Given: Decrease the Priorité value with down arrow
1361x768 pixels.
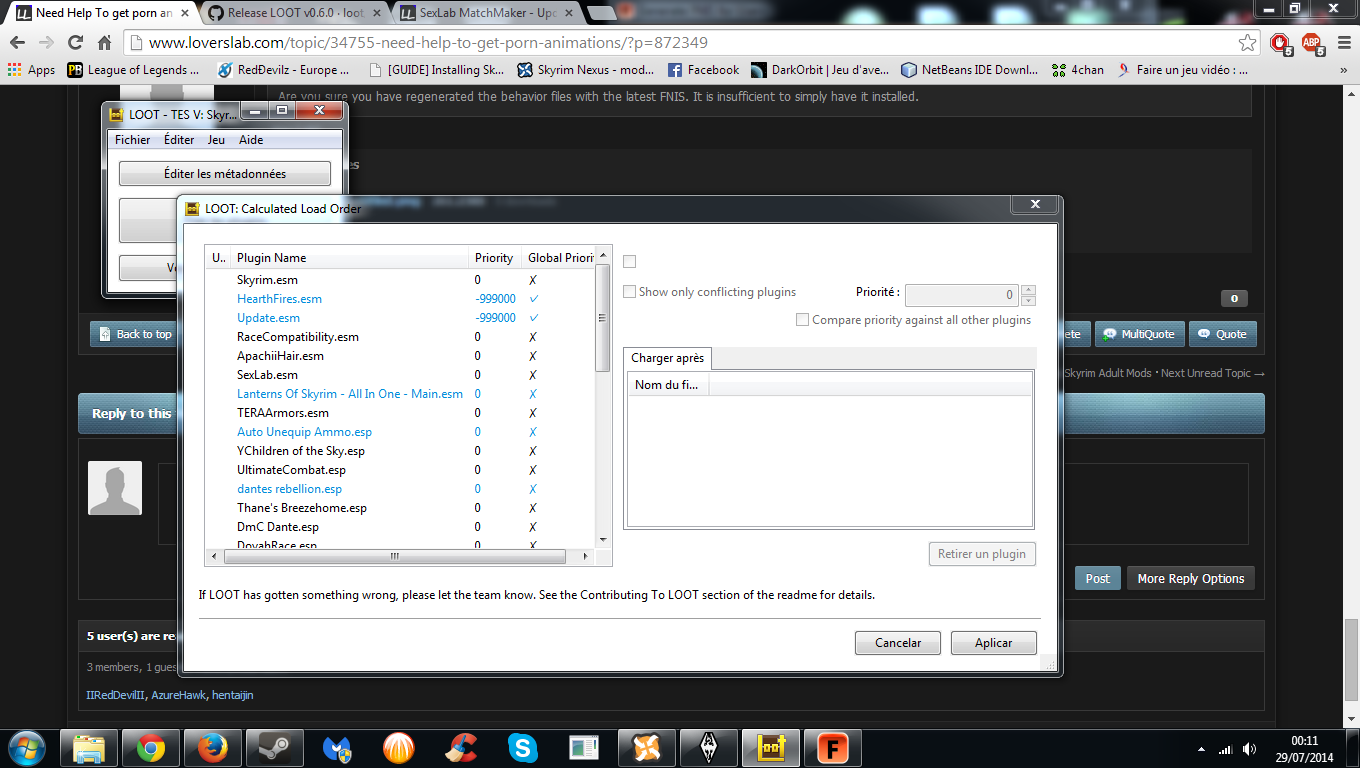Looking at the screenshot, I should [x=1029, y=300].
